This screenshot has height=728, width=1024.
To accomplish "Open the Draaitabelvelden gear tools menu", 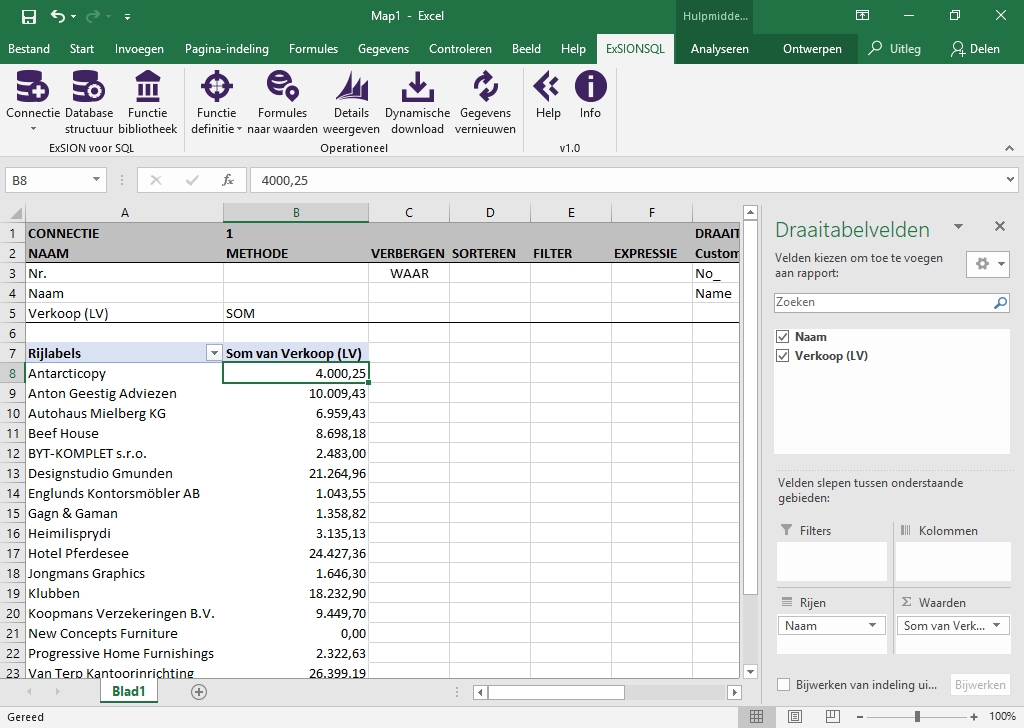I will click(988, 264).
